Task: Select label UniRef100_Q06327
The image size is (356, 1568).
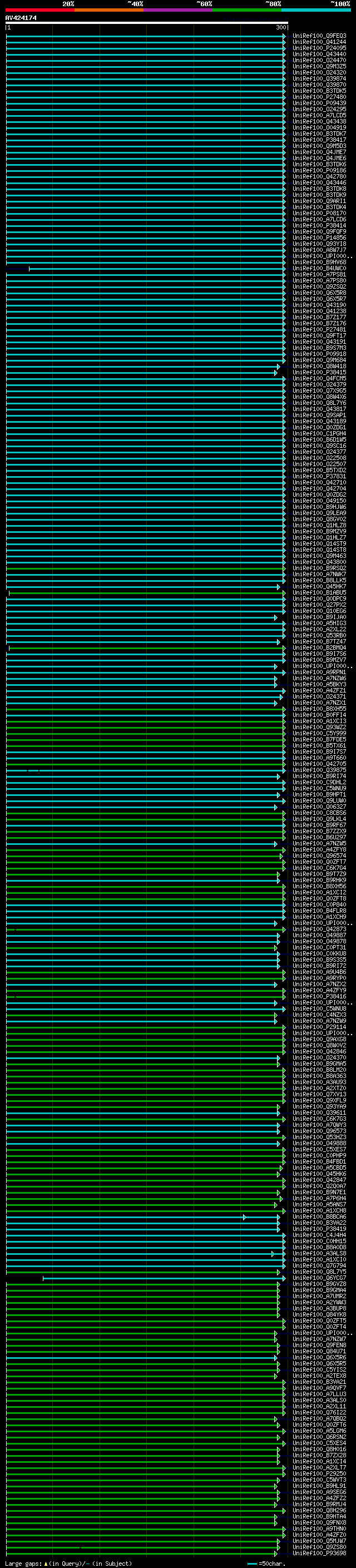Action: pos(319,807)
